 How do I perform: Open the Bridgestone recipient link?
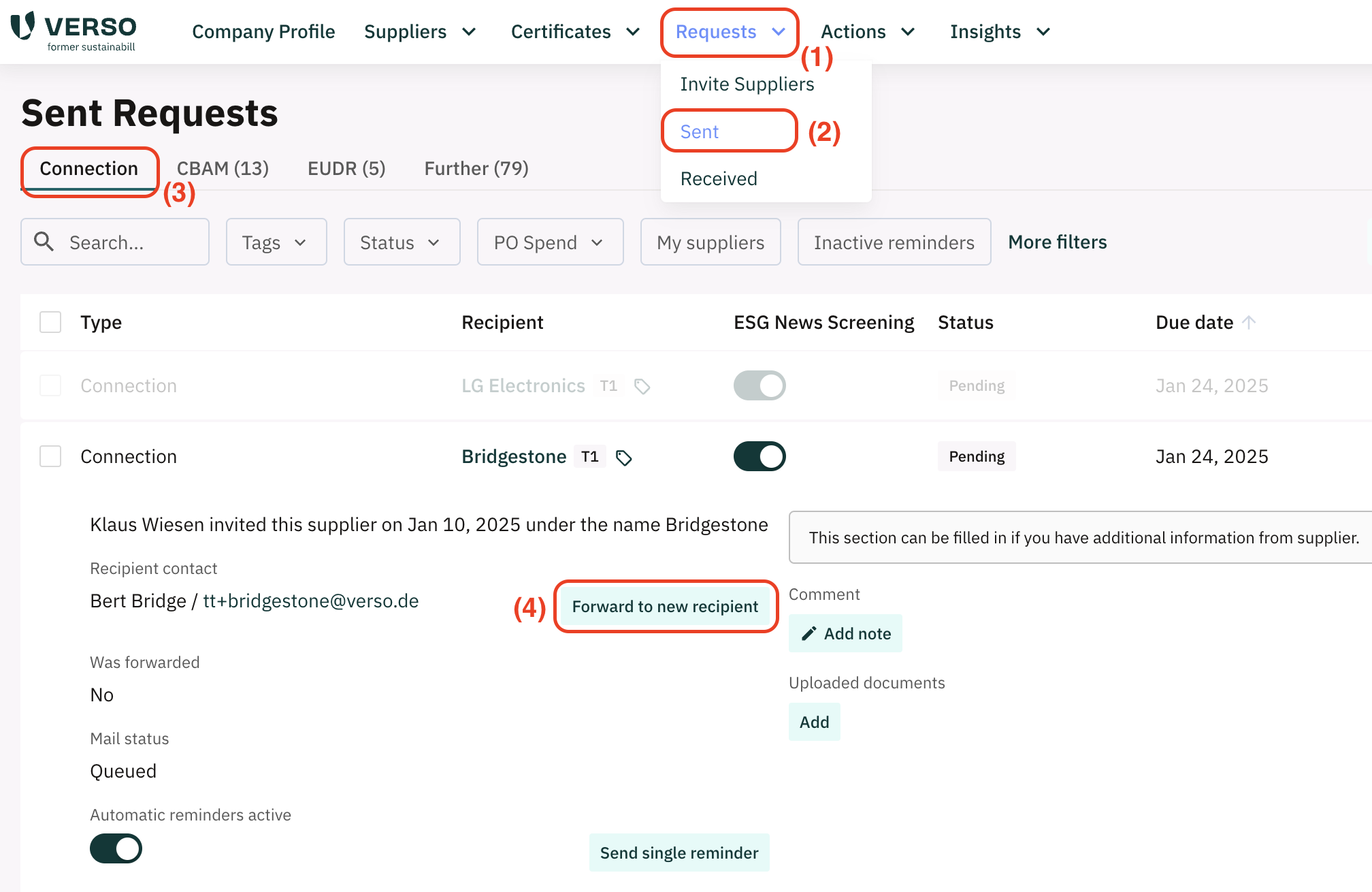[x=514, y=456]
